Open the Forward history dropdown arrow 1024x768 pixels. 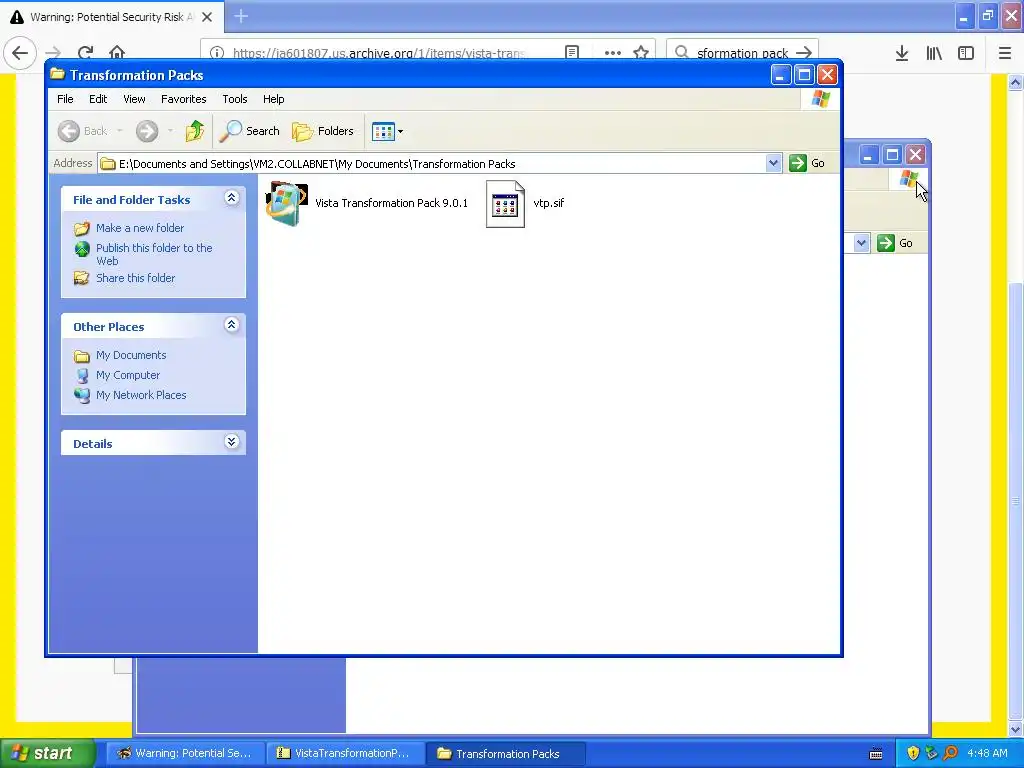pos(170,131)
